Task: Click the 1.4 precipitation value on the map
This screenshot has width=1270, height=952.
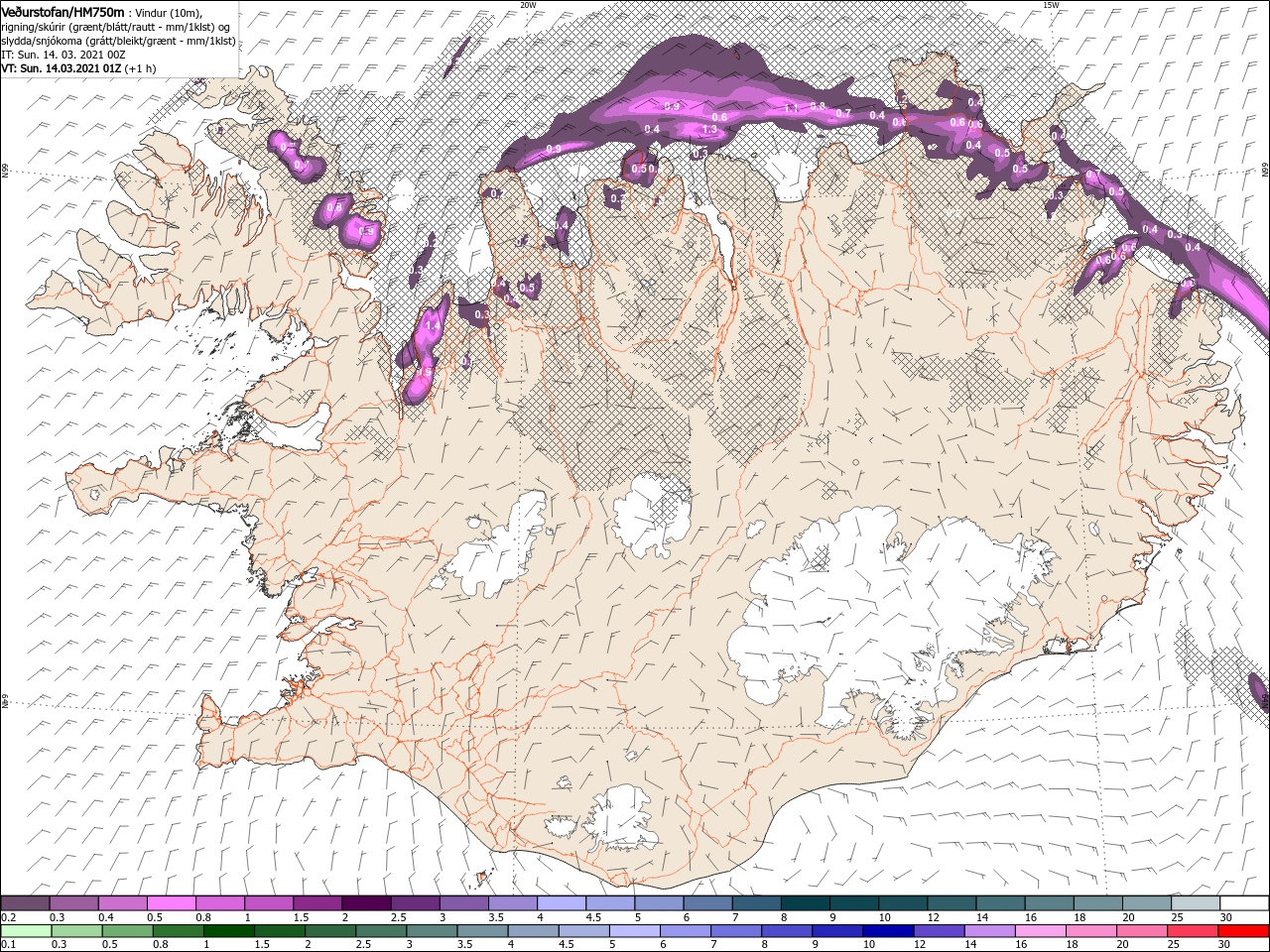Action: [432, 325]
